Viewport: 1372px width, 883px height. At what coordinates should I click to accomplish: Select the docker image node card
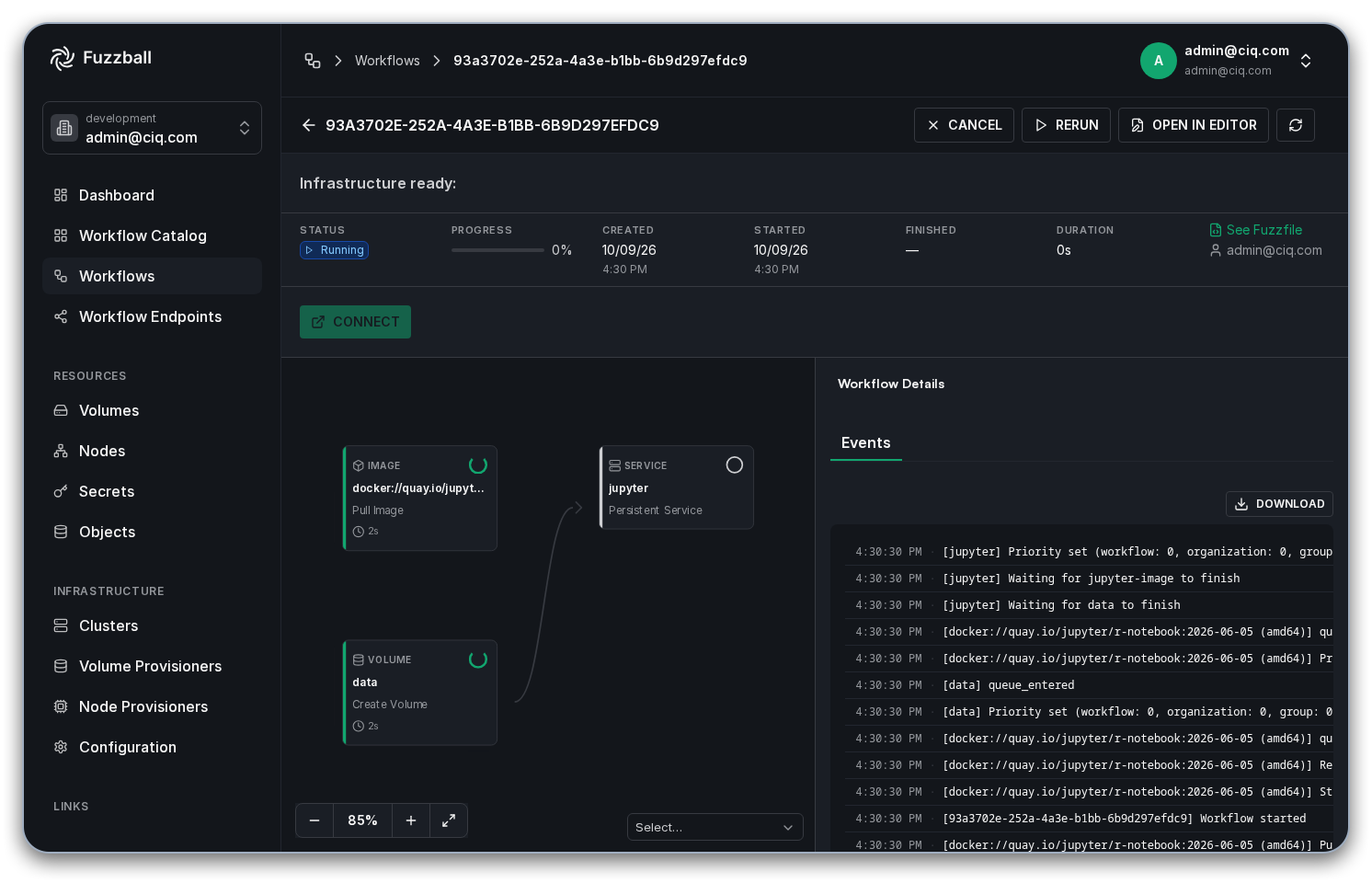(x=420, y=499)
